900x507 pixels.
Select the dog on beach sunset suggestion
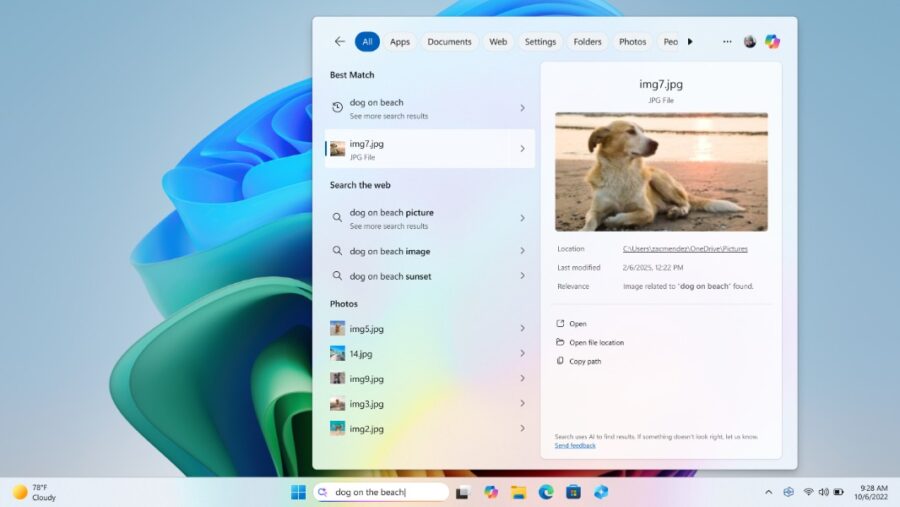click(429, 276)
